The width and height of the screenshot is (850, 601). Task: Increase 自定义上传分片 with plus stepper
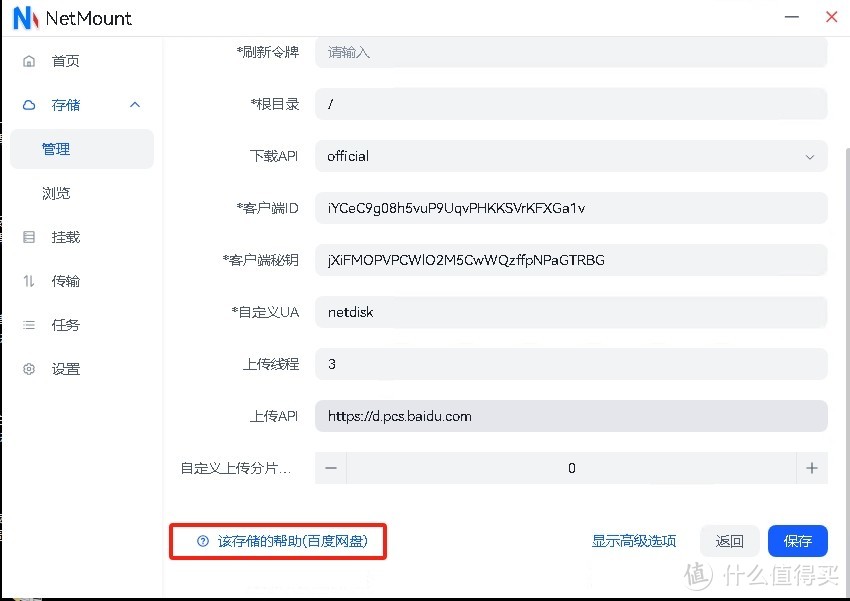[812, 467]
